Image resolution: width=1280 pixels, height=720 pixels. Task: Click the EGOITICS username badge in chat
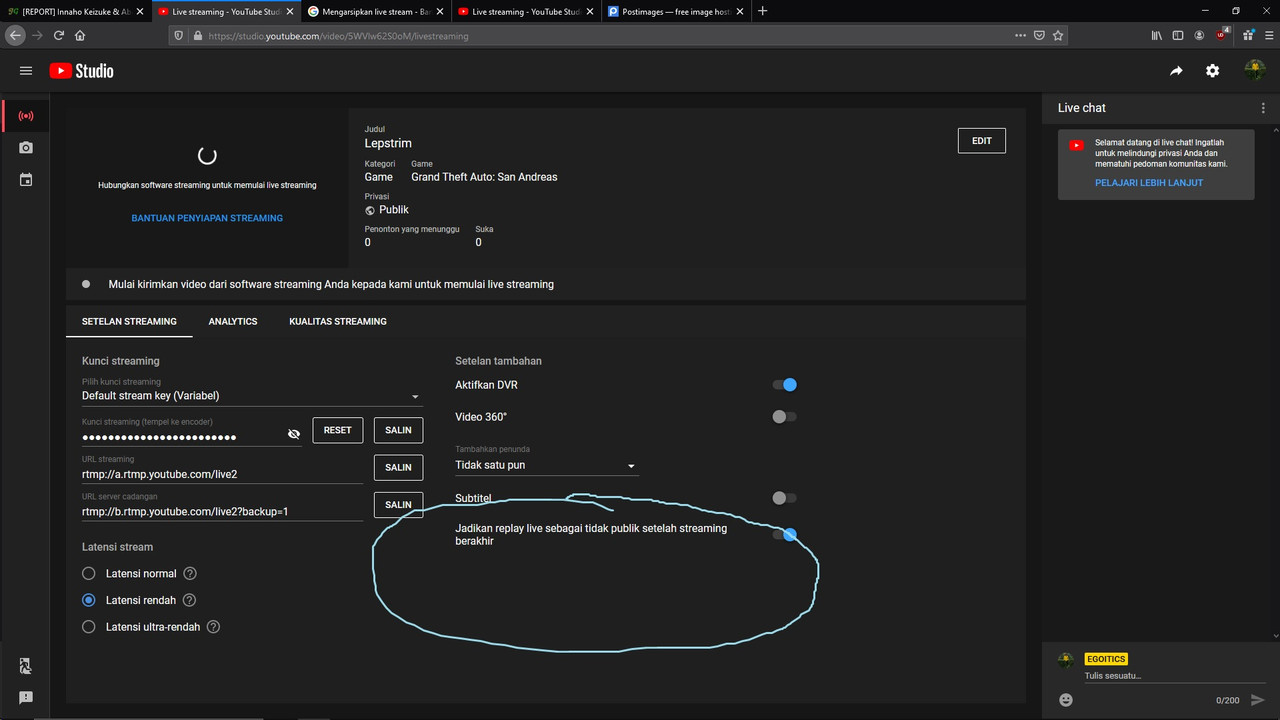click(x=1106, y=659)
